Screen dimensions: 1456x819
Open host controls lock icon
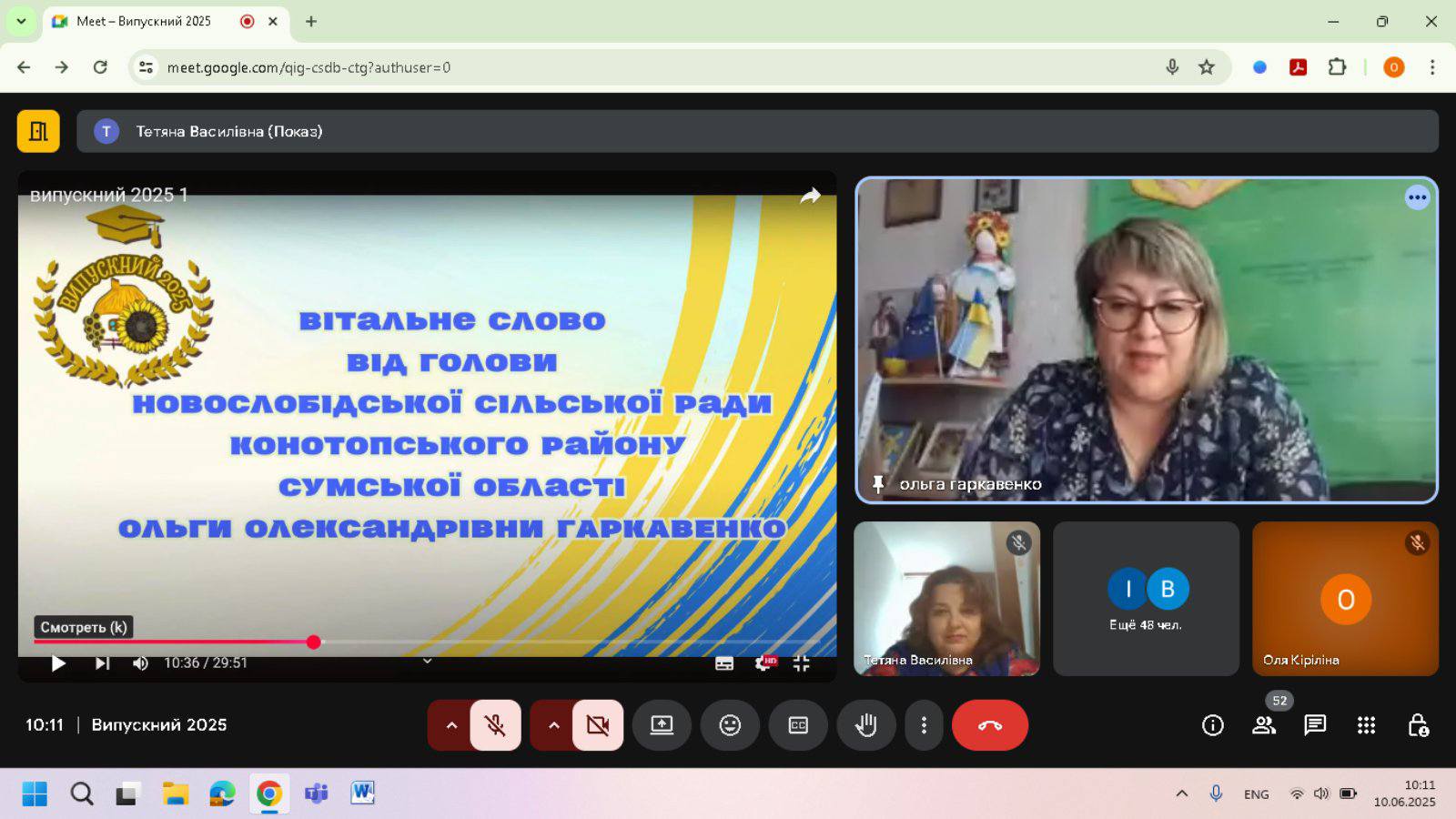pyautogui.click(x=1417, y=725)
